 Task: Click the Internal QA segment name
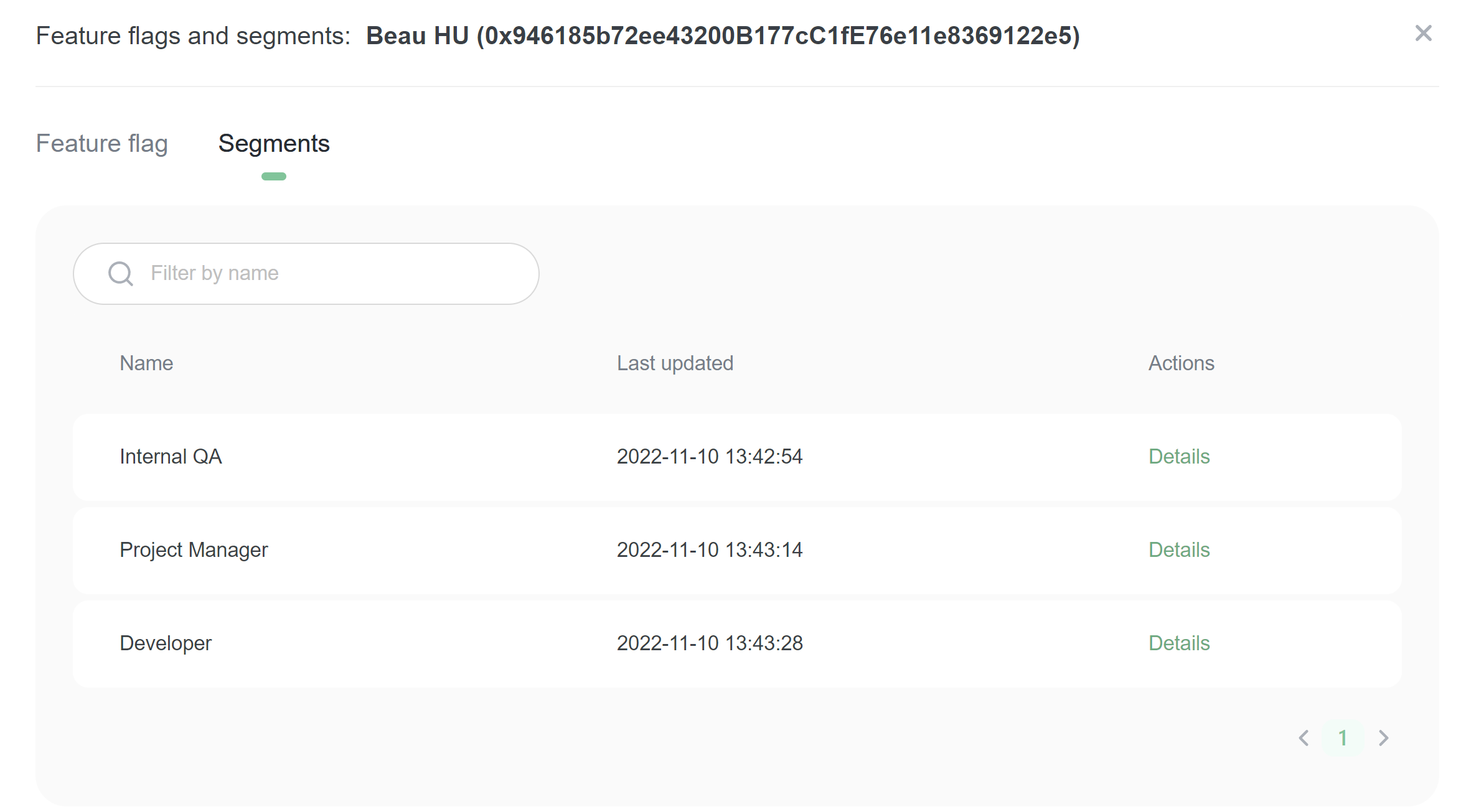171,457
